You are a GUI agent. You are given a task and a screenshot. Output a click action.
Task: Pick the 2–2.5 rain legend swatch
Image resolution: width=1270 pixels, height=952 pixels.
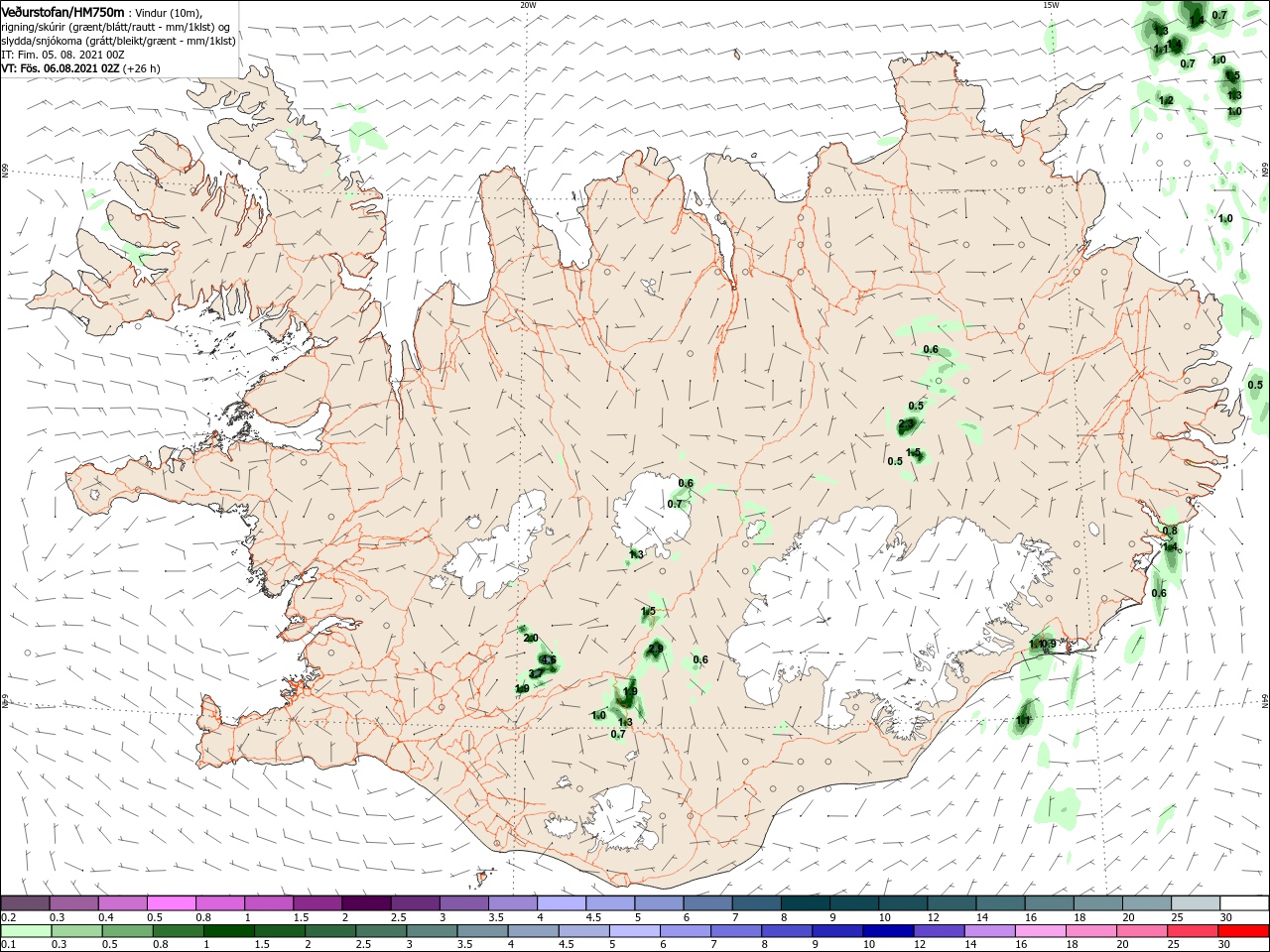click(330, 931)
